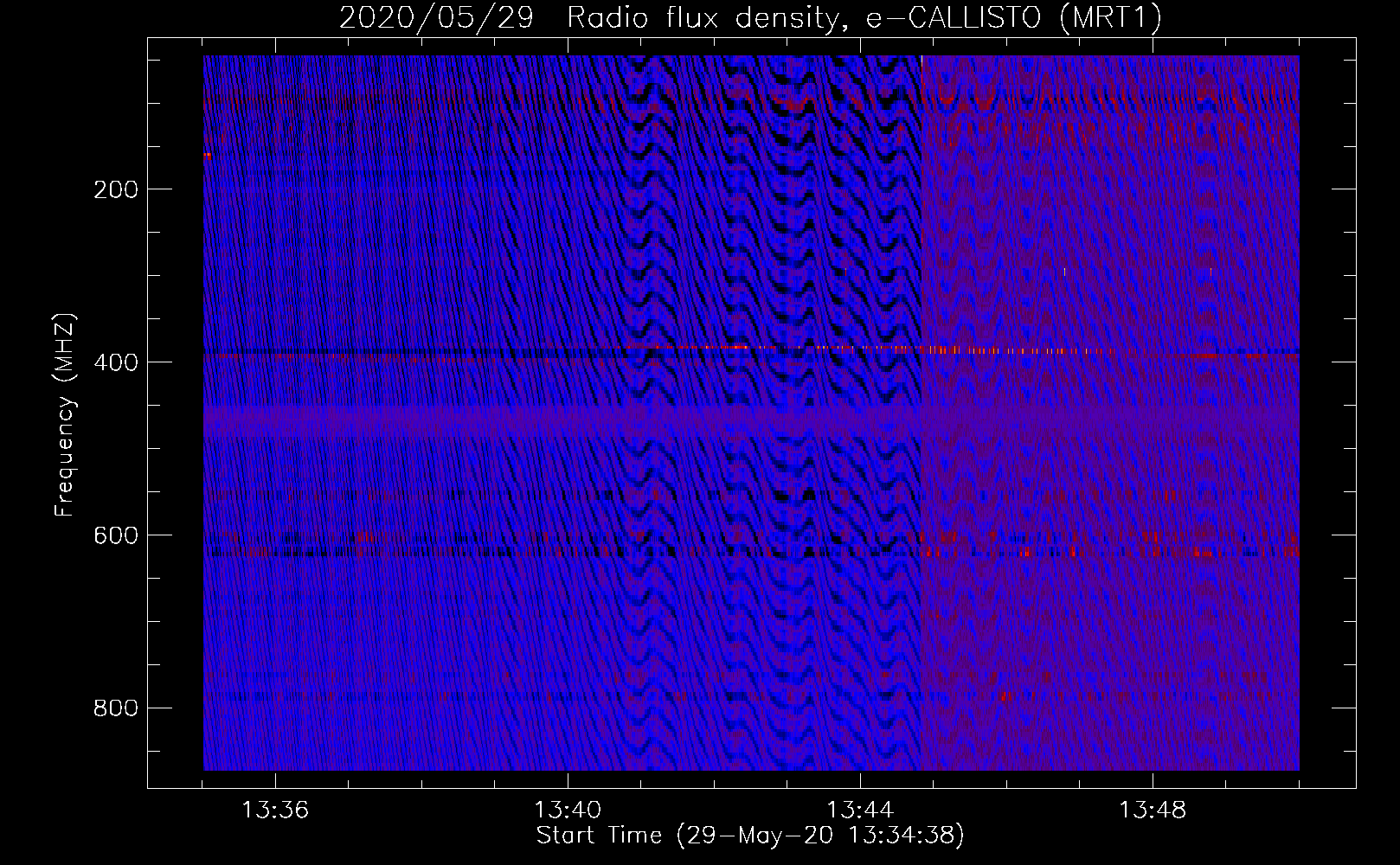Click the 800 frequency tick label
This screenshot has height=865, width=1400.
coord(116,708)
